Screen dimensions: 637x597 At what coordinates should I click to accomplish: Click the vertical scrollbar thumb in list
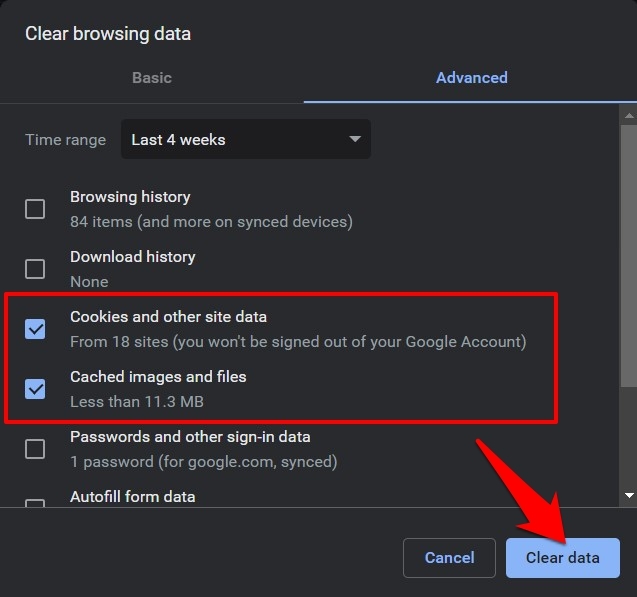pyautogui.click(x=628, y=250)
